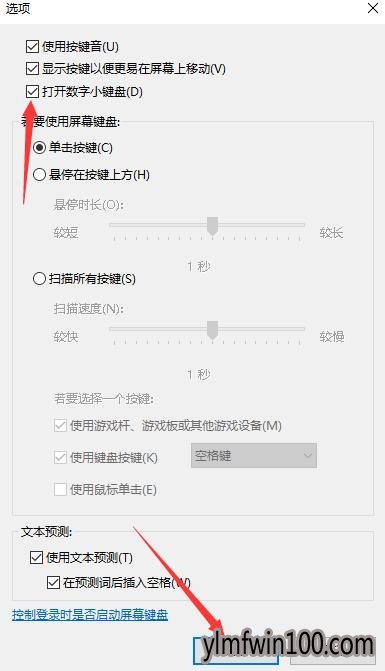Toggle 使用游戏杆、游戏板或其他游戏设备(M) checkbox
The height and width of the screenshot is (671, 385).
[60, 426]
